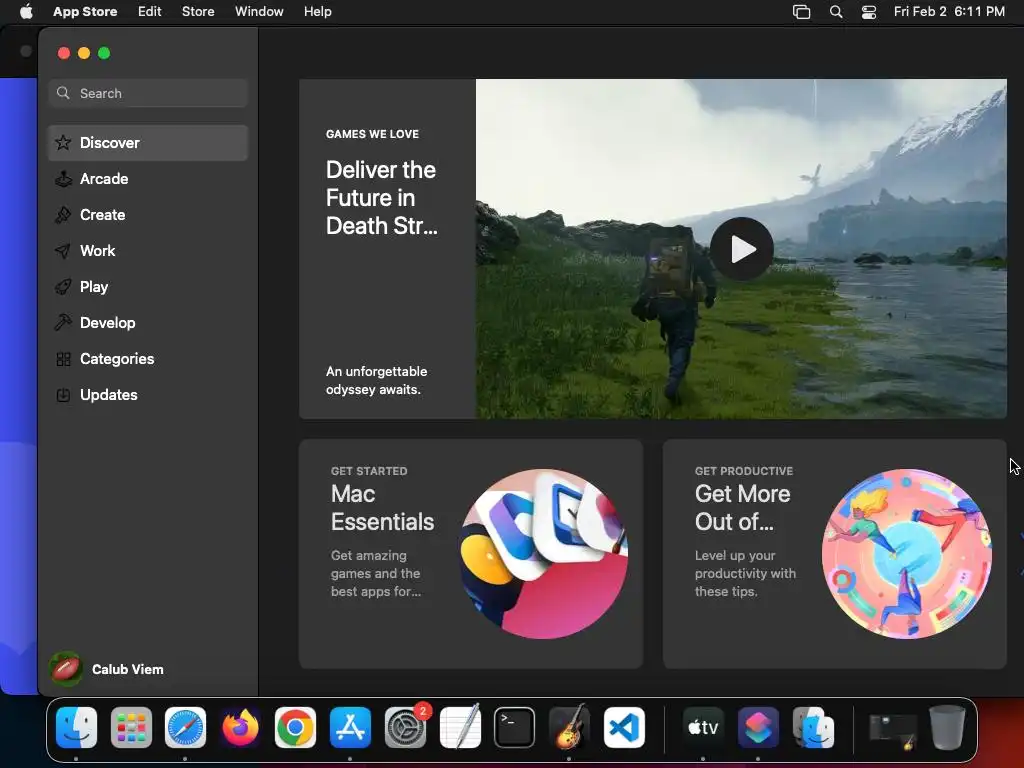Open Calub Viem account profile
1024x768 pixels.
coord(107,669)
